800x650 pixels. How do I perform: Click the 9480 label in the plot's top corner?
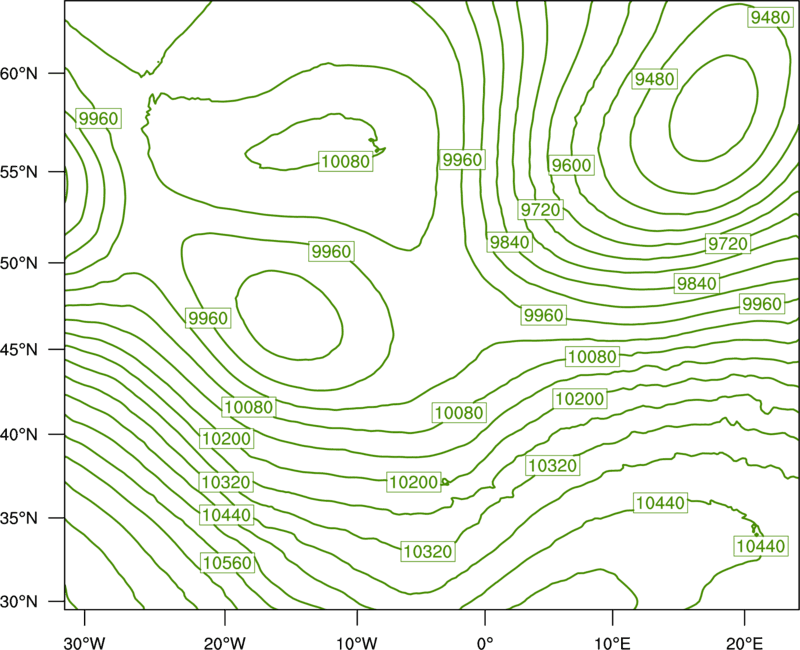point(770,18)
